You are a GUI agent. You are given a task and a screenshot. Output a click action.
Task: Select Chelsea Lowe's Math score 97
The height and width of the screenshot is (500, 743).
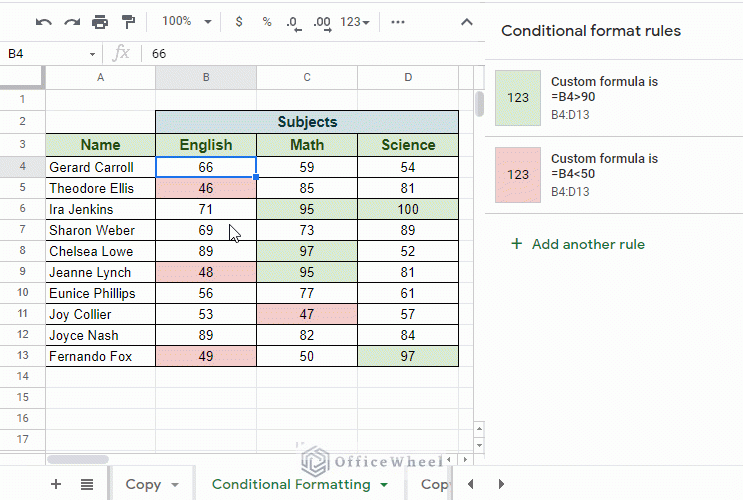tap(307, 251)
